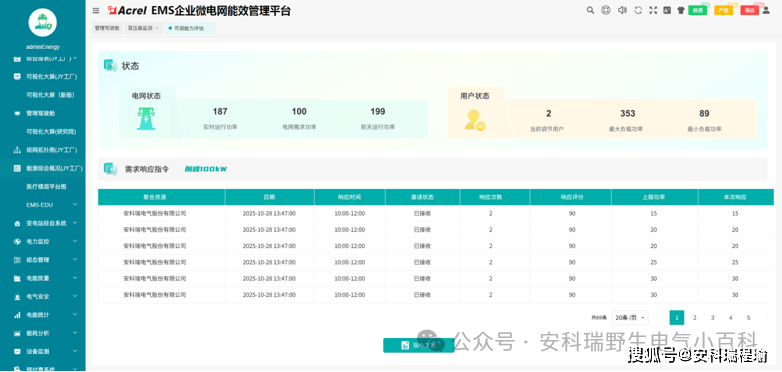Screen dimensions: 782x372
Task: Open the 20条/页 page size dropdown
Action: click(630, 318)
